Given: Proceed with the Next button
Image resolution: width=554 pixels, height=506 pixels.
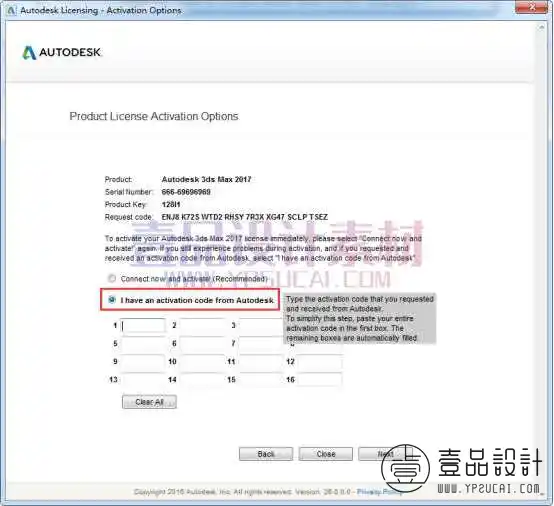Looking at the screenshot, I should [x=385, y=454].
